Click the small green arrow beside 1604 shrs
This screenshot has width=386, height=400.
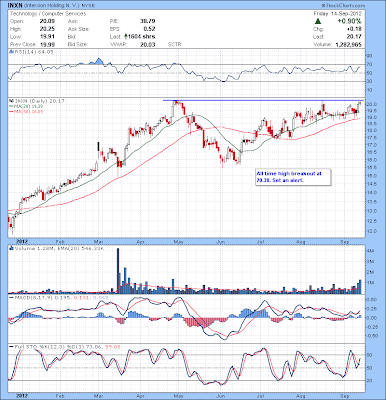click(x=126, y=36)
